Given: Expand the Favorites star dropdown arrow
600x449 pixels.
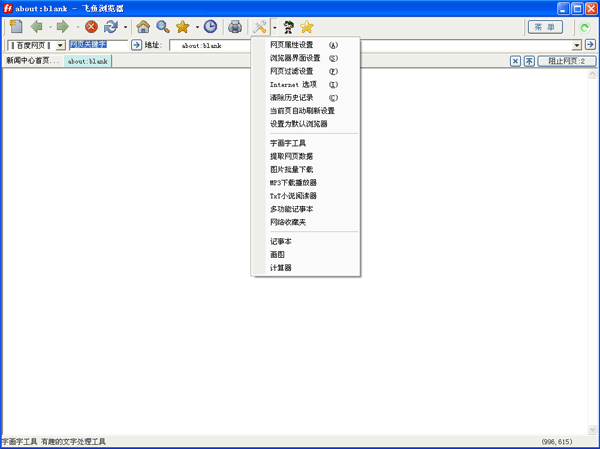Looking at the screenshot, I should [x=197, y=27].
